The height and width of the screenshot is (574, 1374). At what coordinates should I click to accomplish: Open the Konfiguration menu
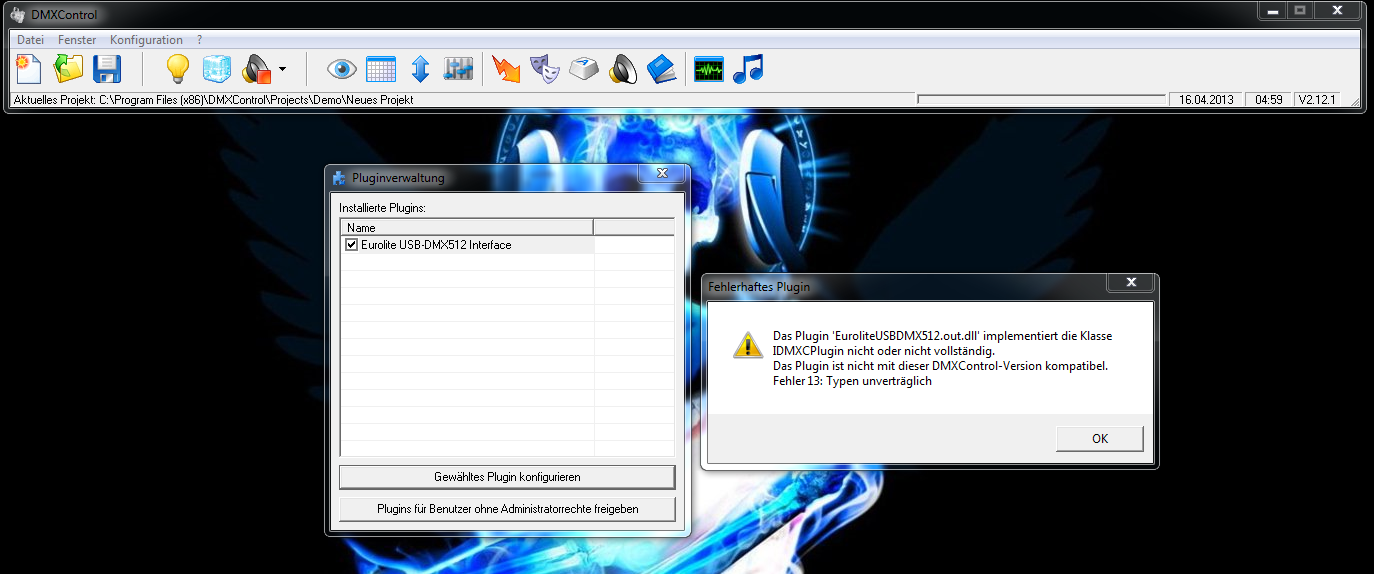(146, 40)
